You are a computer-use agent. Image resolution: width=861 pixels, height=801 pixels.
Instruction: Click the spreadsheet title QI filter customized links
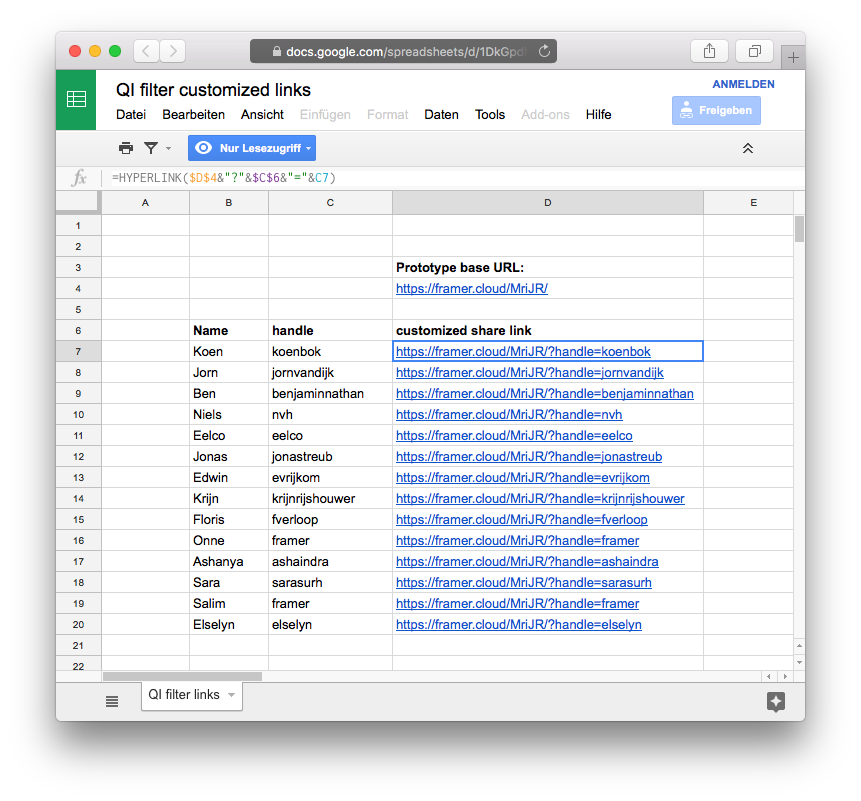pyautogui.click(x=213, y=89)
